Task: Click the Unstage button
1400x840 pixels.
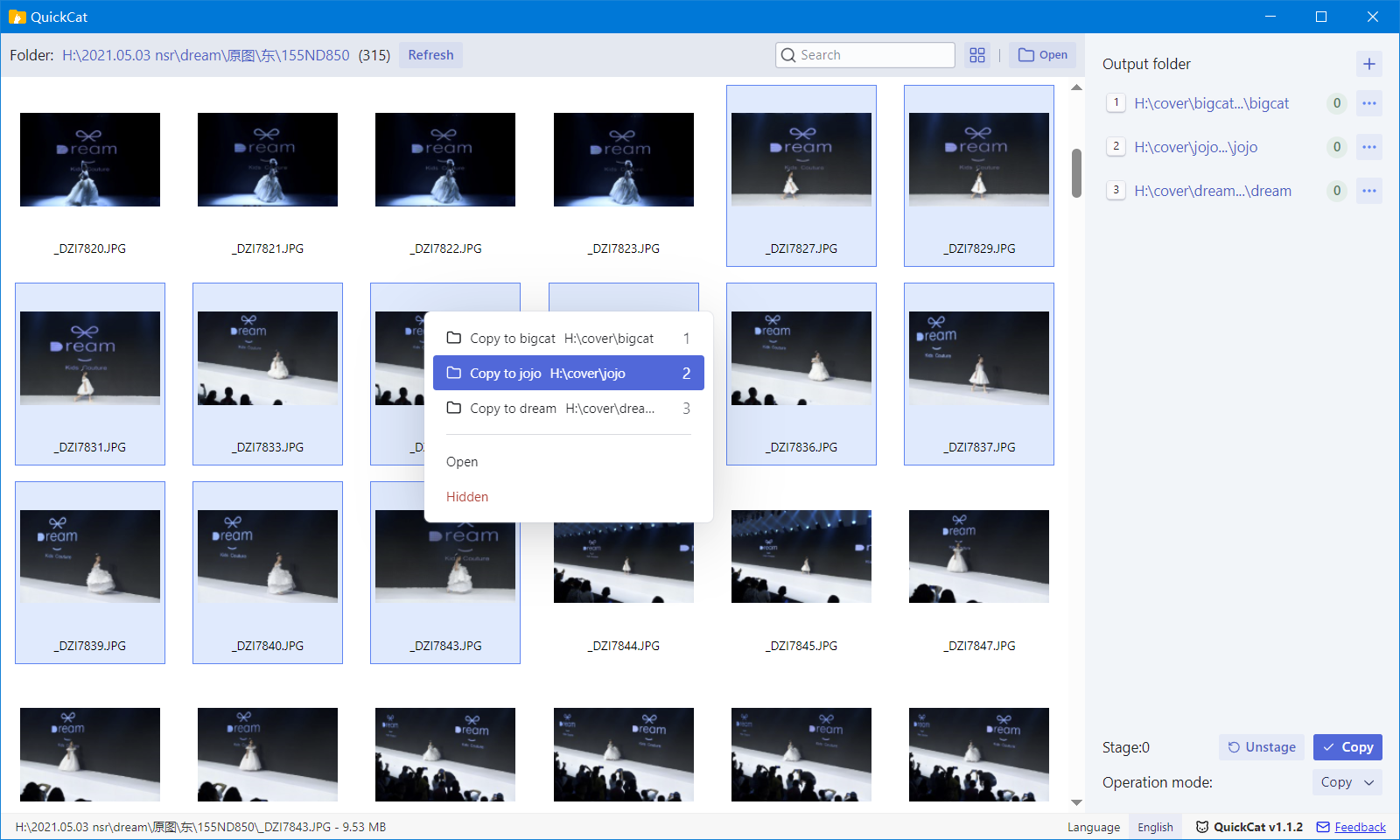Action: [x=1261, y=747]
